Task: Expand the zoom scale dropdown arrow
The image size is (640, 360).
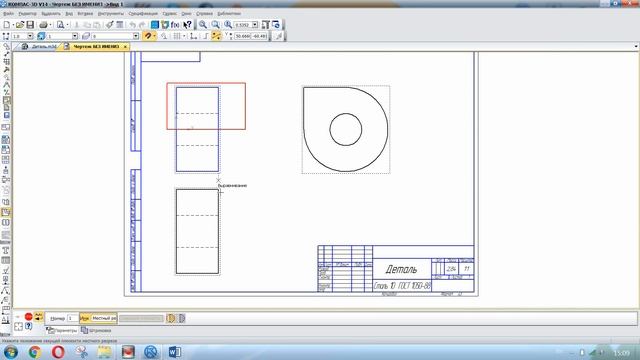Action: point(255,25)
